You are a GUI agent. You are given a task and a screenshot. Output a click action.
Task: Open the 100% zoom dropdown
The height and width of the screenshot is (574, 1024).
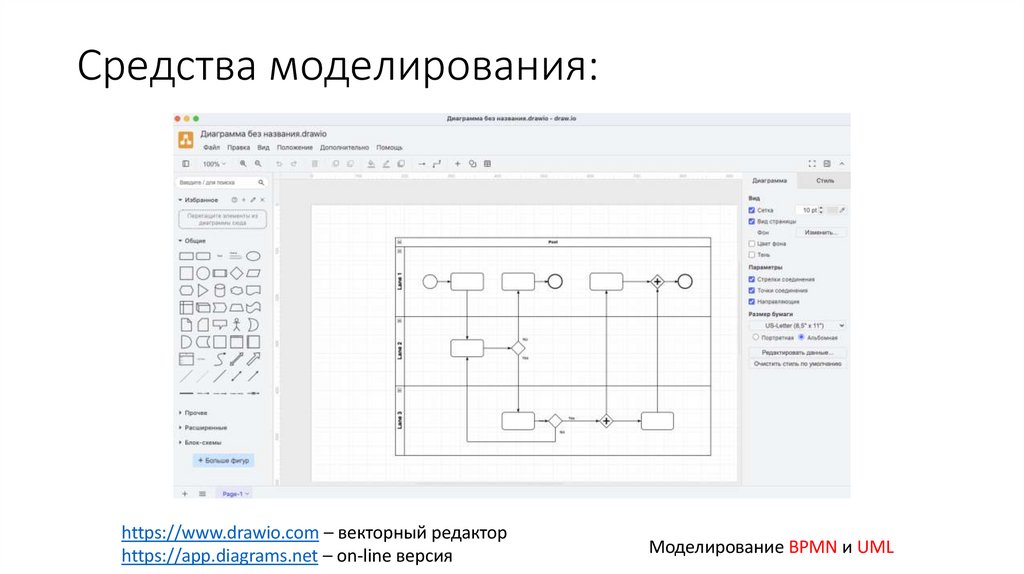[x=214, y=164]
